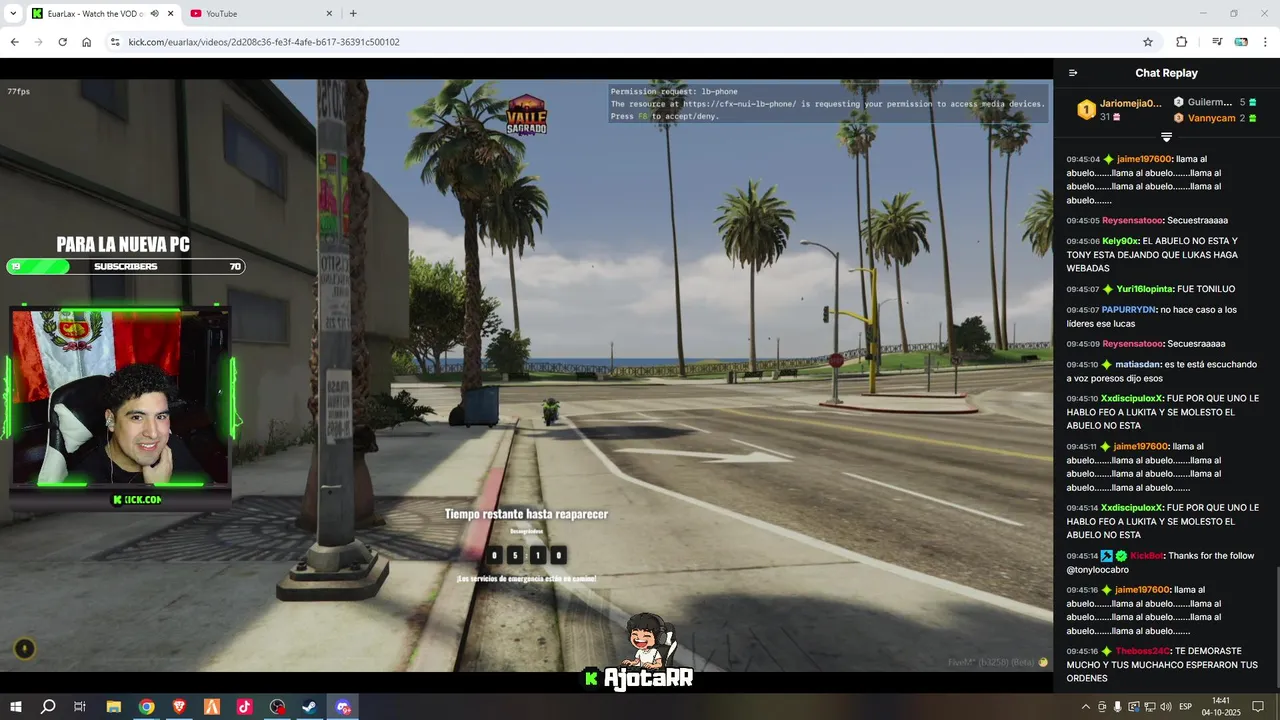Screen dimensions: 1280x720
Task: Open Chrome profile avatar
Action: (x=1241, y=42)
